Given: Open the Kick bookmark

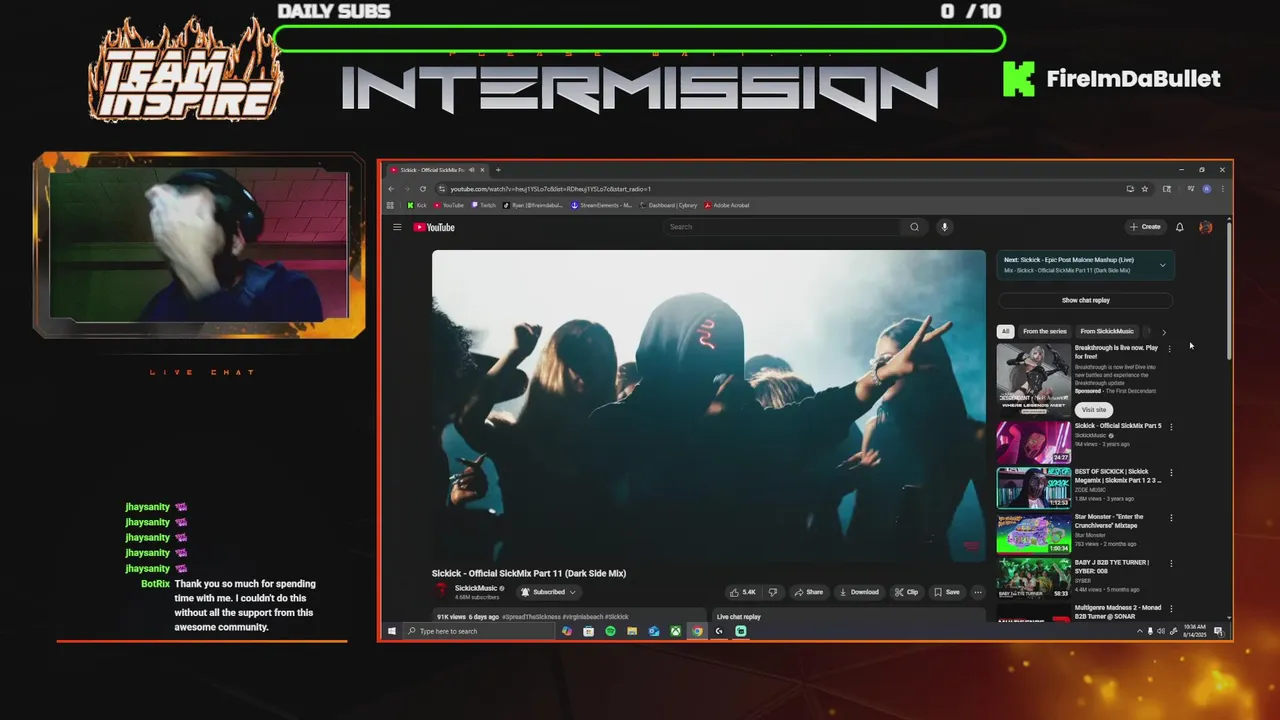Looking at the screenshot, I should tap(417, 205).
